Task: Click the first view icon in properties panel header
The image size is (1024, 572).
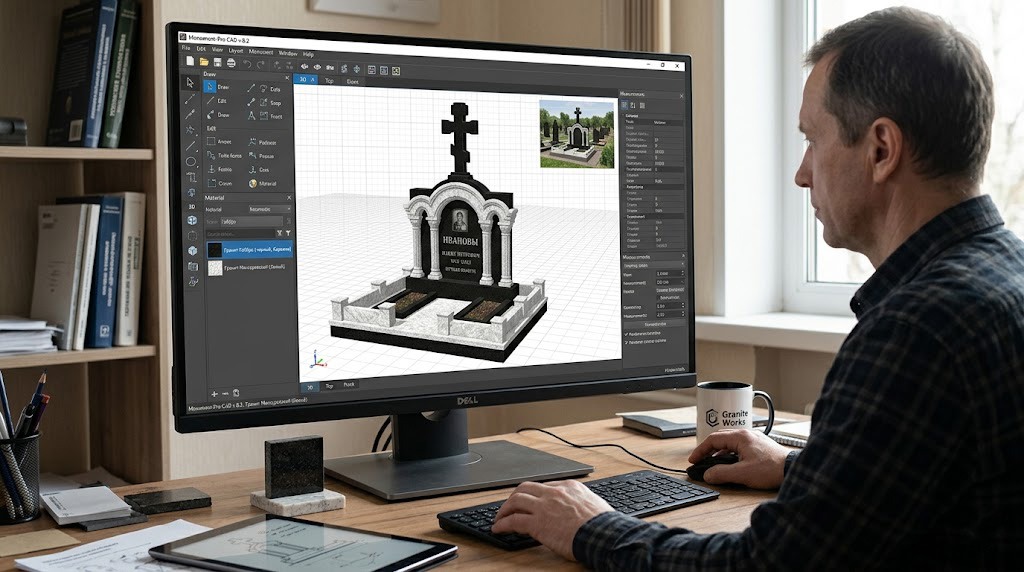Action: (x=624, y=105)
